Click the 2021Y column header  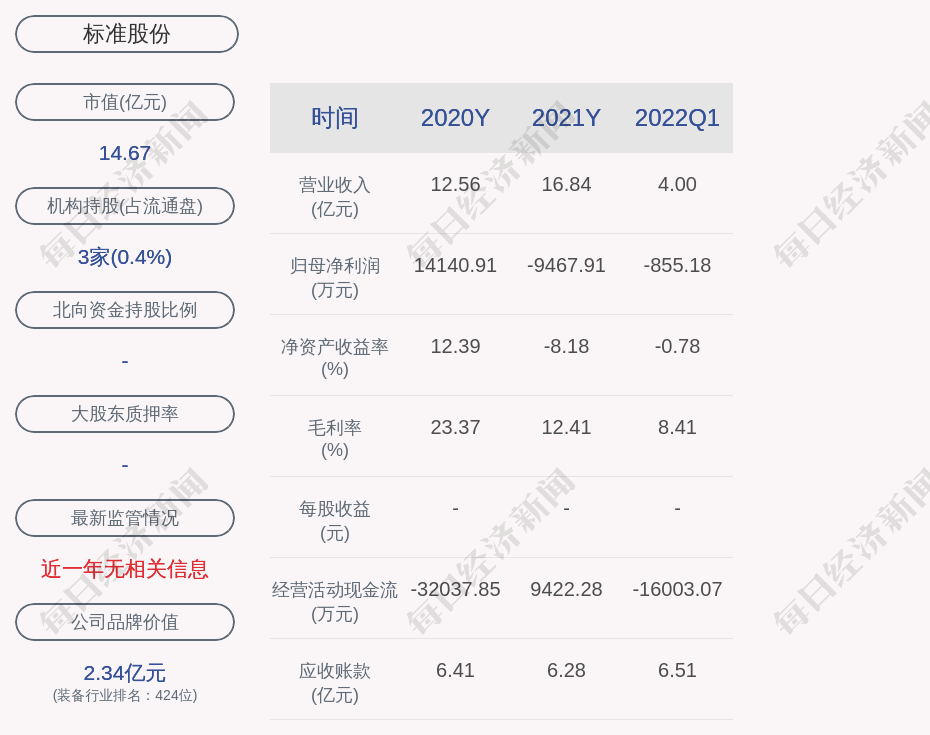pyautogui.click(x=566, y=118)
